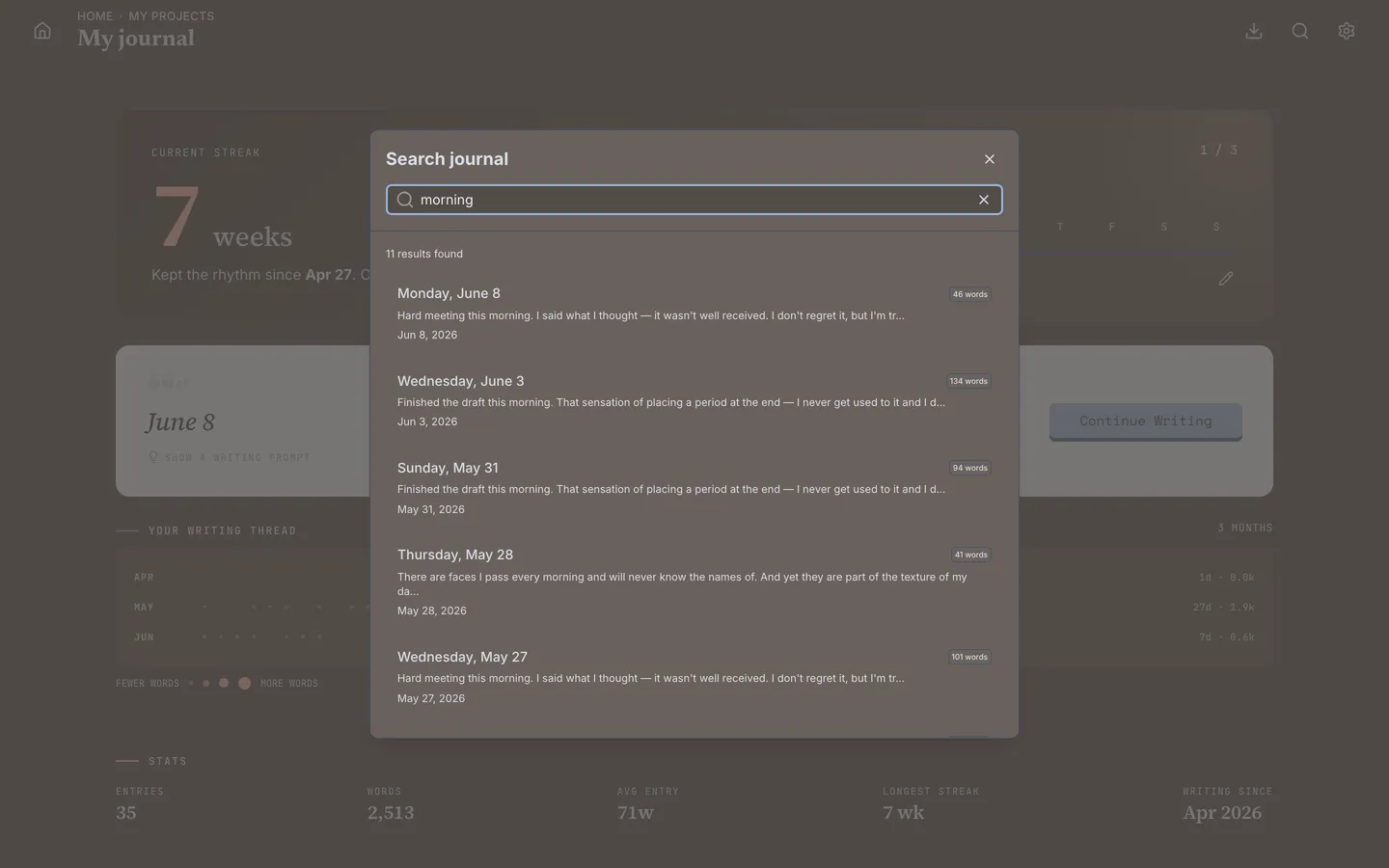Select the 'Jun 8, 2026' date text
This screenshot has height=868, width=1389.
tap(427, 335)
